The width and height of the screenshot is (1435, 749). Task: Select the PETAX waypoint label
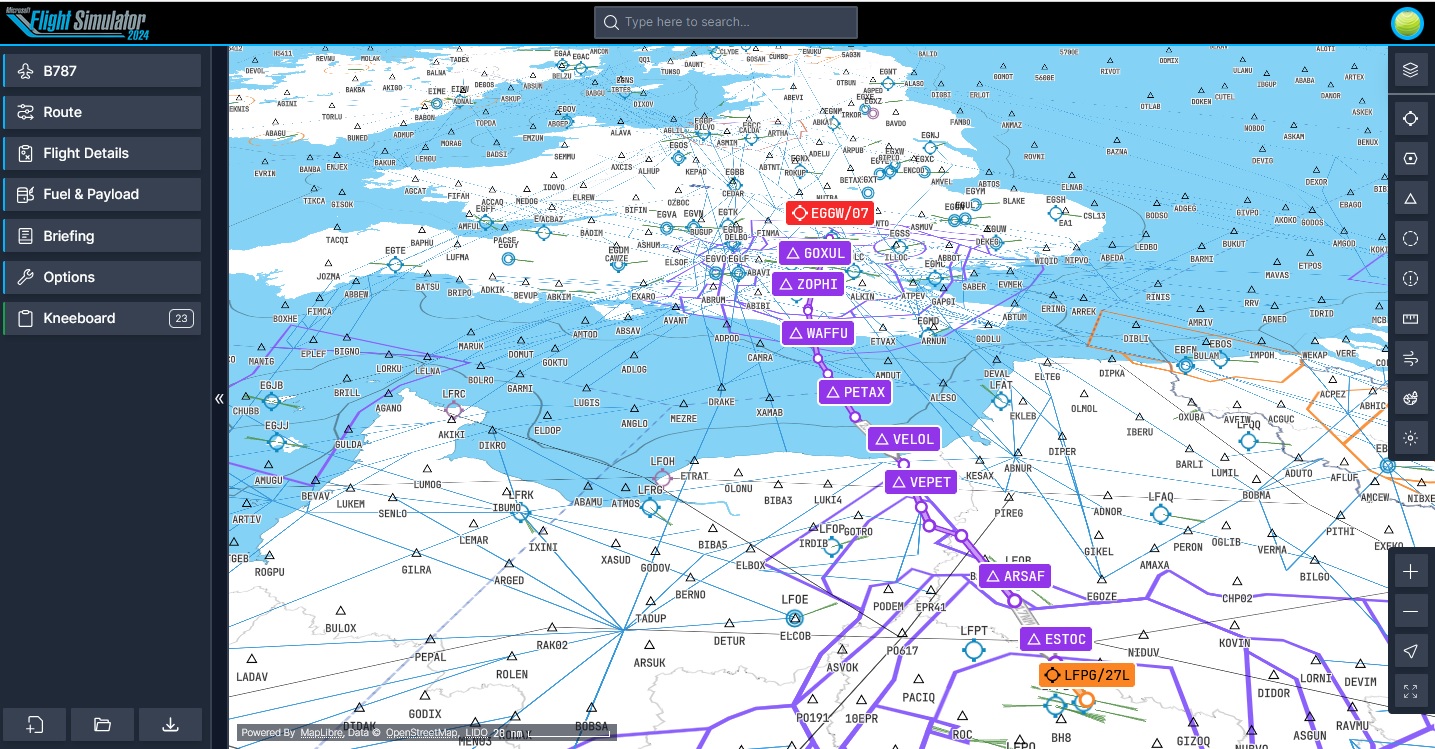point(855,392)
